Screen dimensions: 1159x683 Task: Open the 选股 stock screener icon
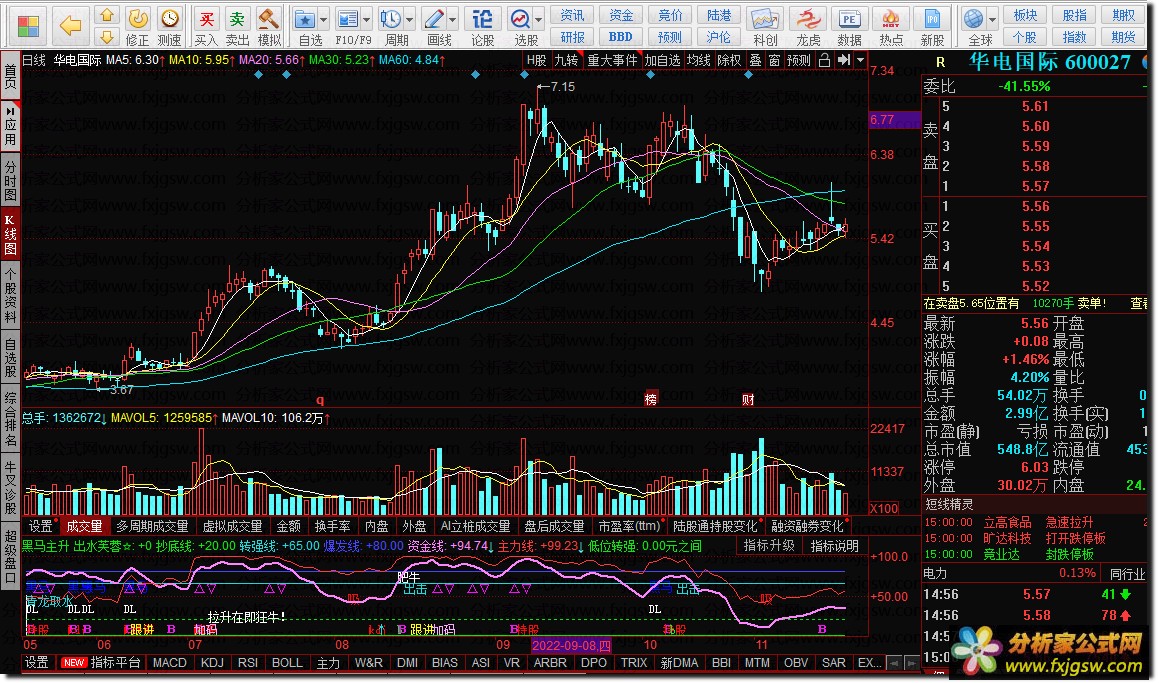[520, 18]
